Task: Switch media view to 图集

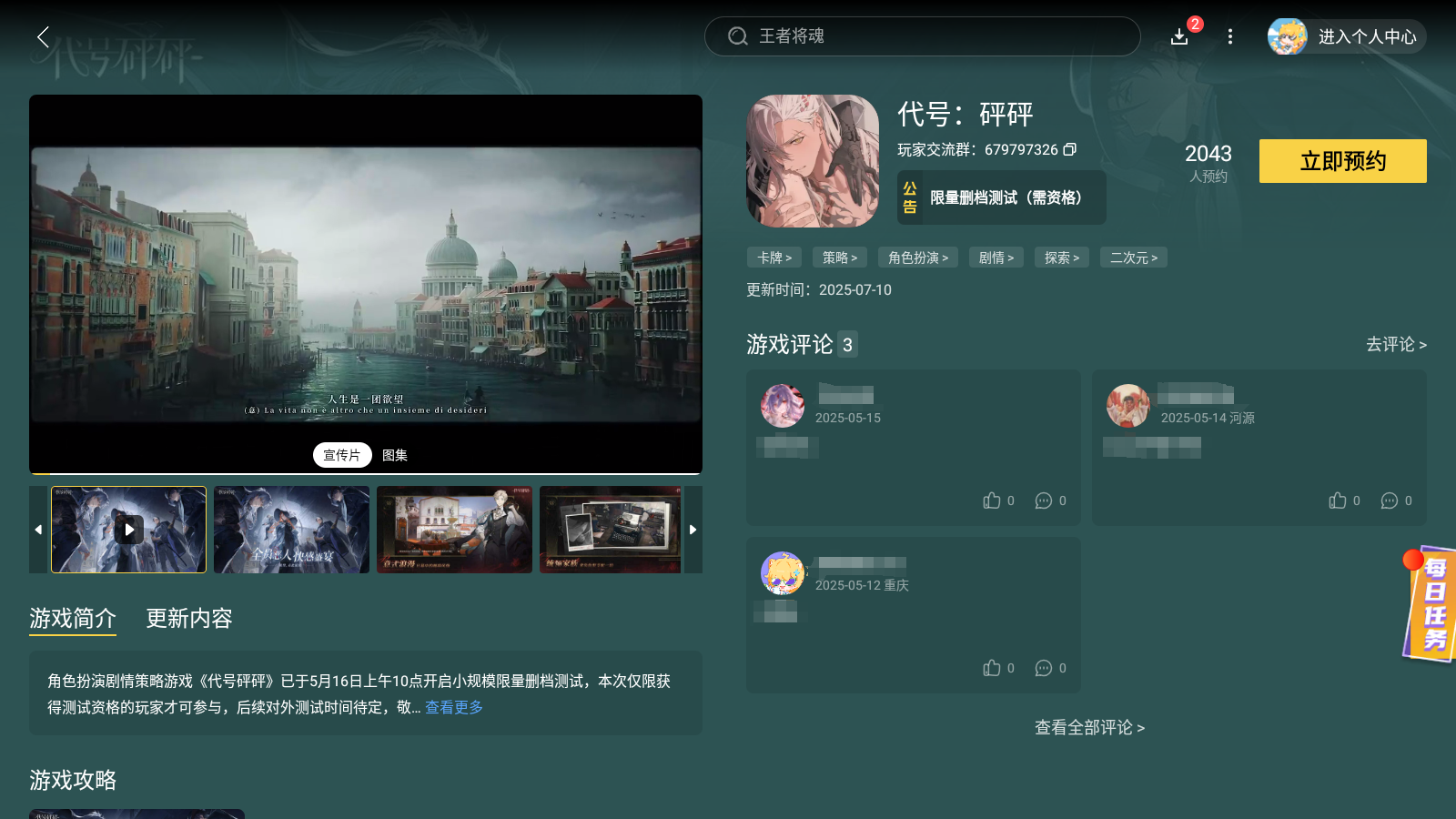Action: [395, 455]
